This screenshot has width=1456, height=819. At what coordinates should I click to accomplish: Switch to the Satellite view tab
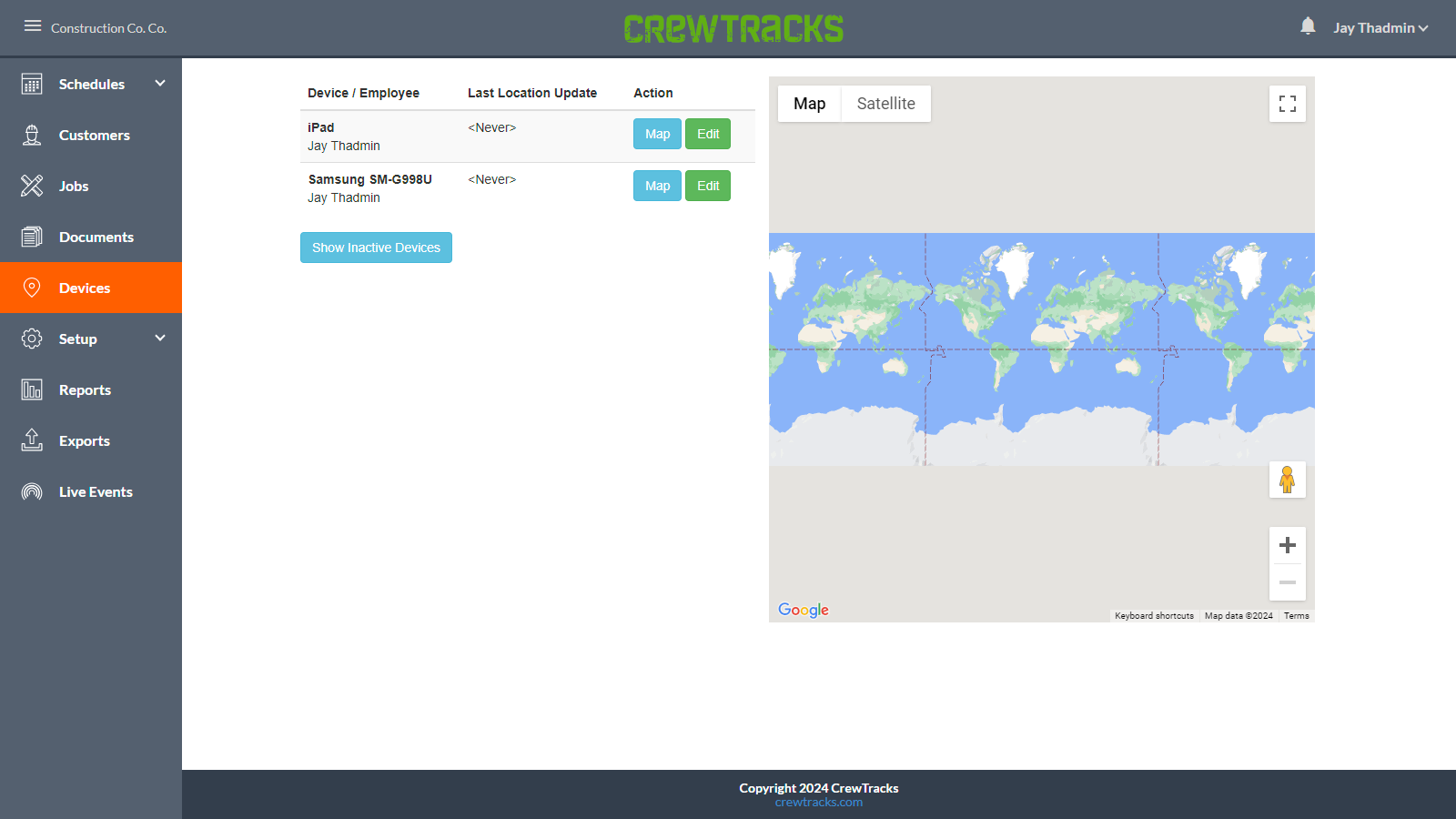point(885,104)
